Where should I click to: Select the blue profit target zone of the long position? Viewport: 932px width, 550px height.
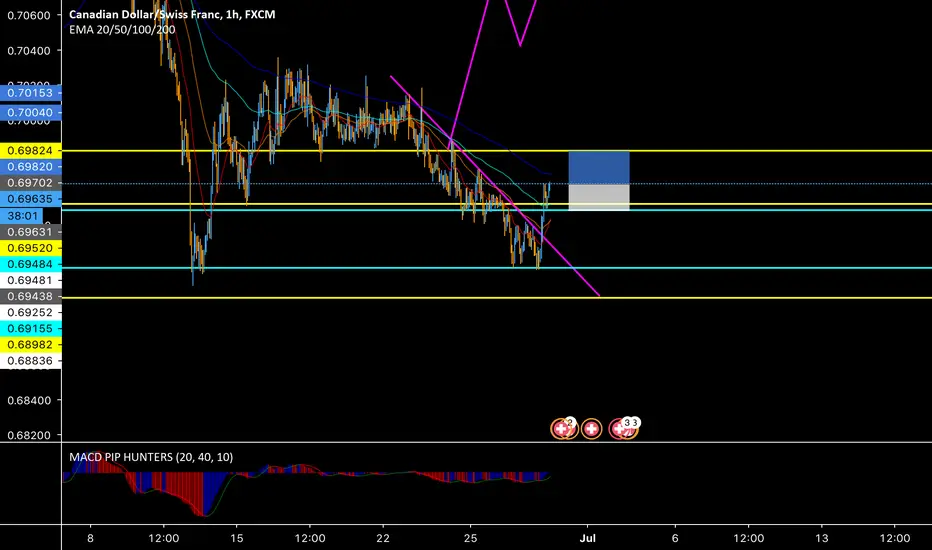[x=599, y=168]
